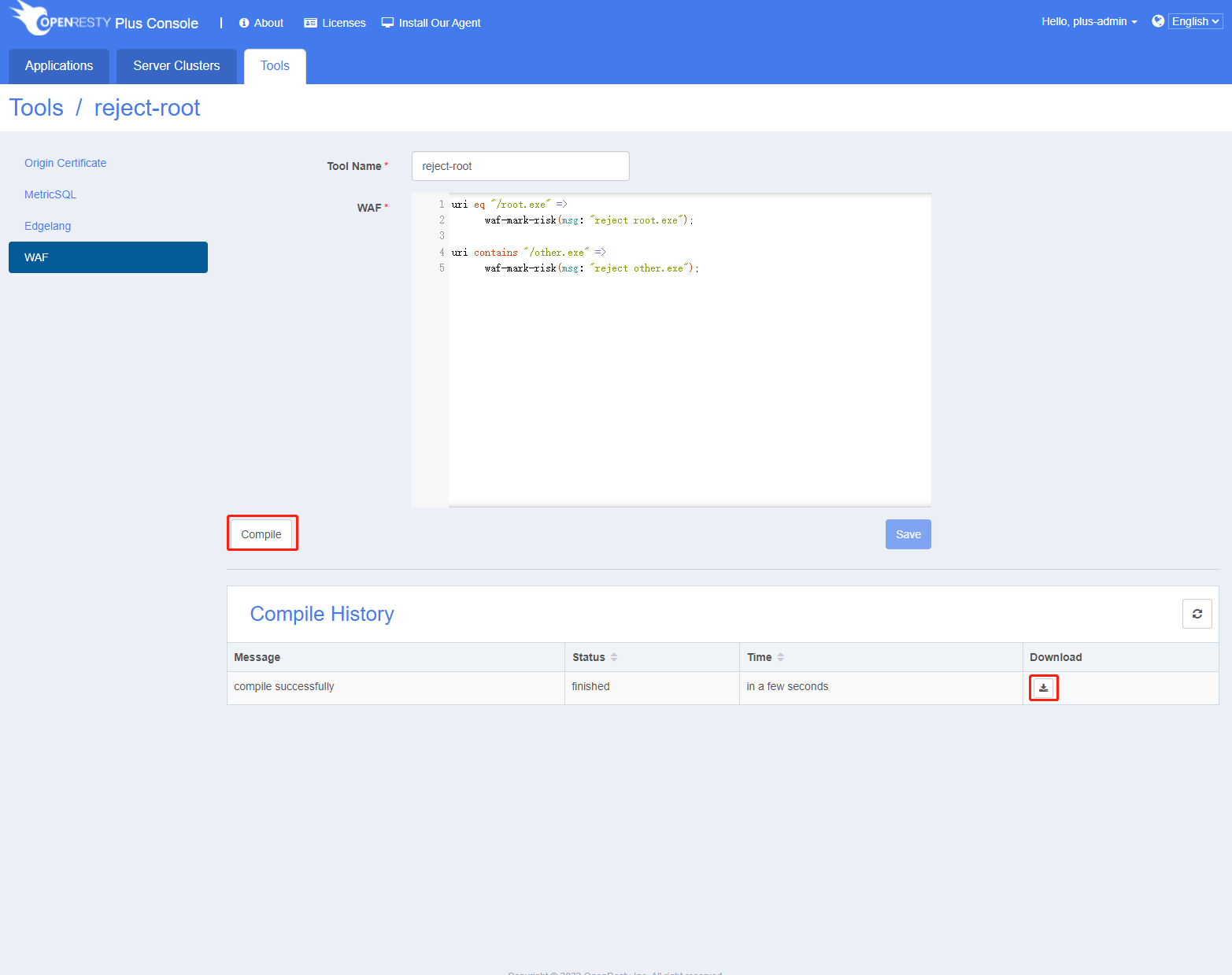1232x975 pixels.
Task: Switch to the Server Clusters tab
Action: coord(176,66)
